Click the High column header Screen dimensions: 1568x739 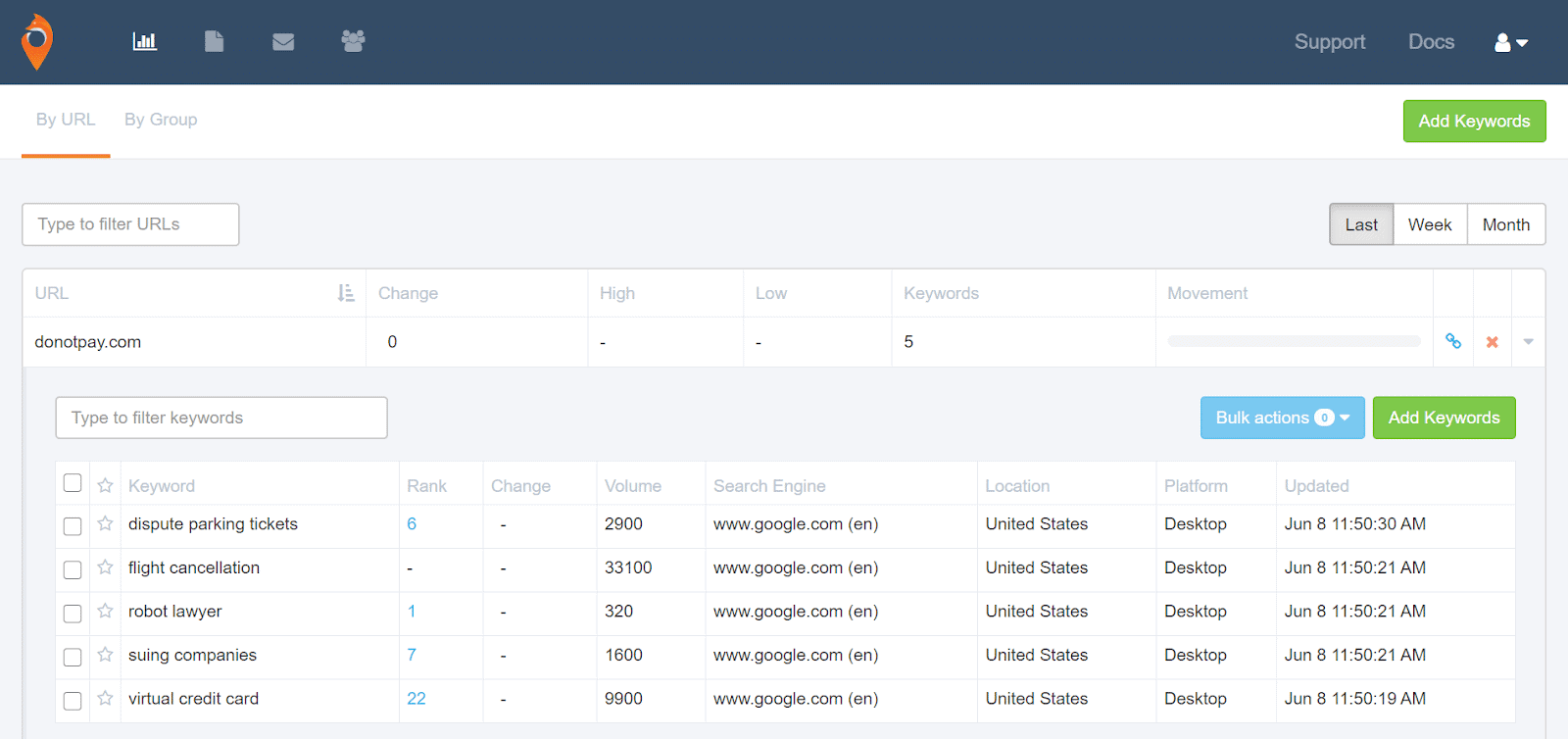617,293
